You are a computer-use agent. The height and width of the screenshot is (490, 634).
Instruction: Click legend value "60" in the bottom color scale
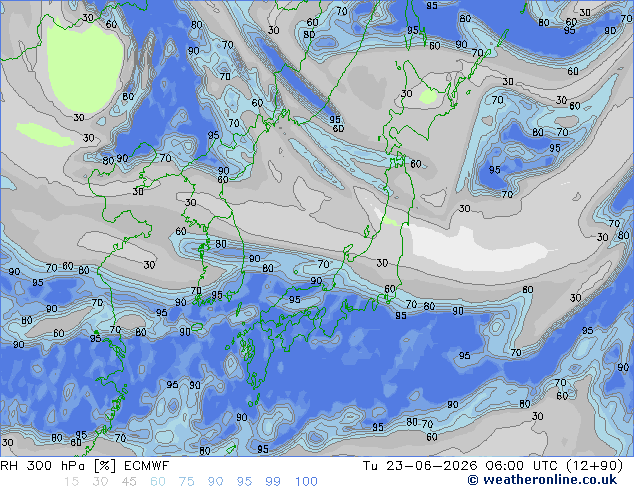coord(158,482)
